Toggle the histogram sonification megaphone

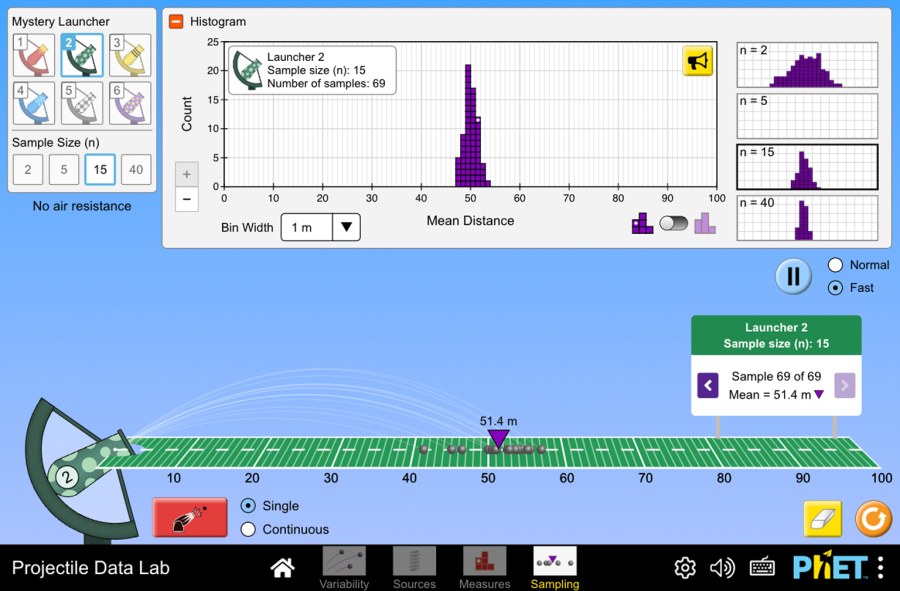point(697,61)
